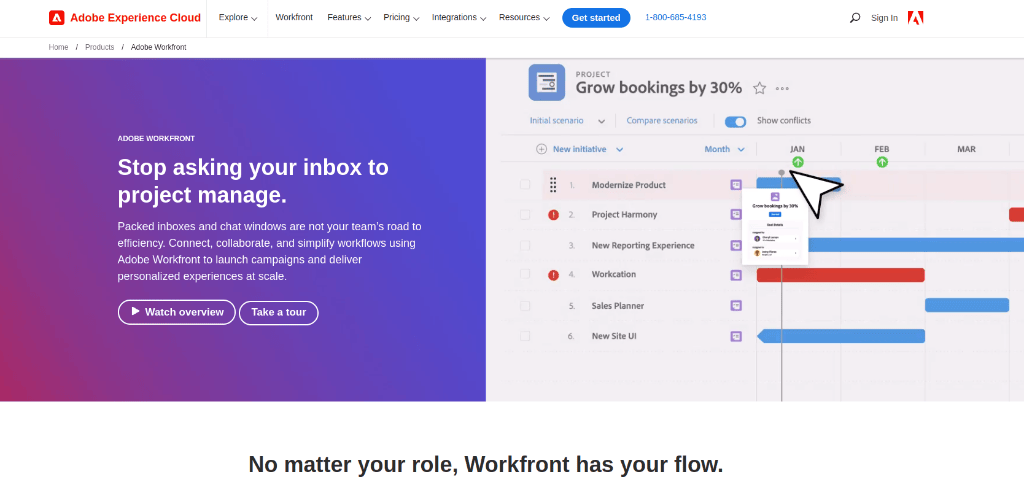Click the JAN column header

797,149
